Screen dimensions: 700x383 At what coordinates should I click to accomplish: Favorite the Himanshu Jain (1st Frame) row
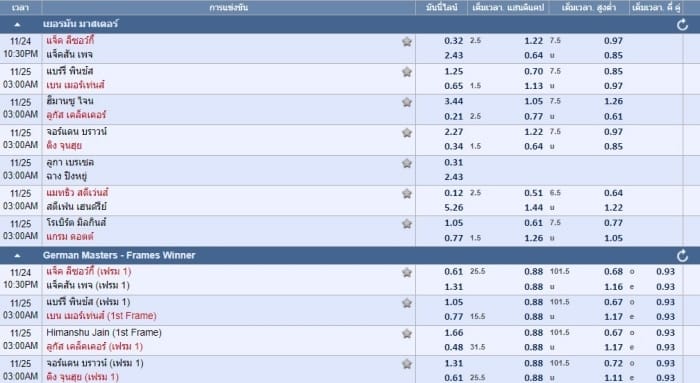407,334
